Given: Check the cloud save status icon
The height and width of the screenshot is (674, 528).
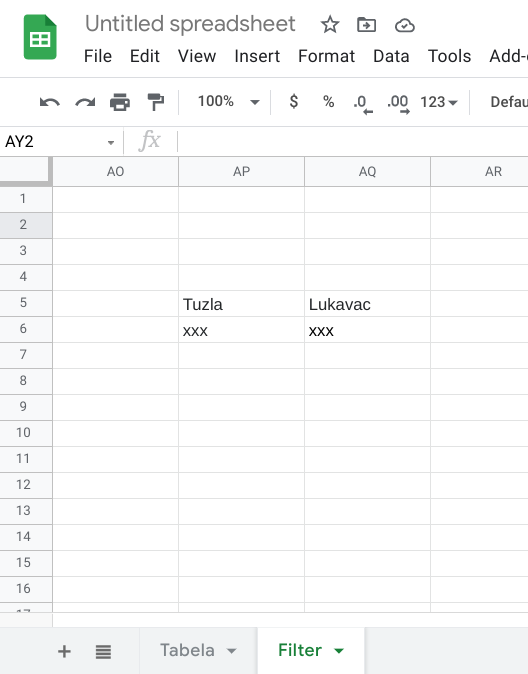Looking at the screenshot, I should (405, 25).
